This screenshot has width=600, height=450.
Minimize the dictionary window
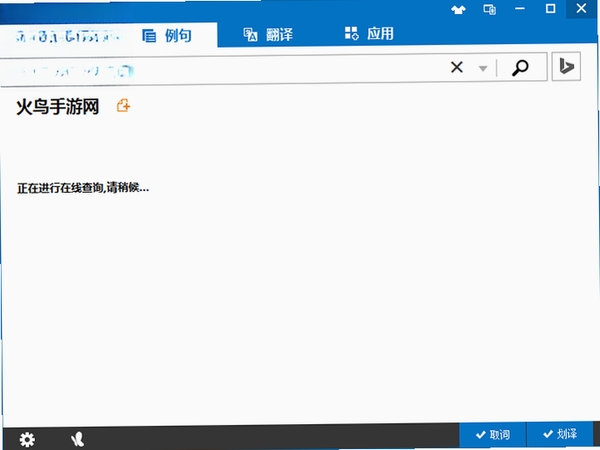click(x=520, y=8)
